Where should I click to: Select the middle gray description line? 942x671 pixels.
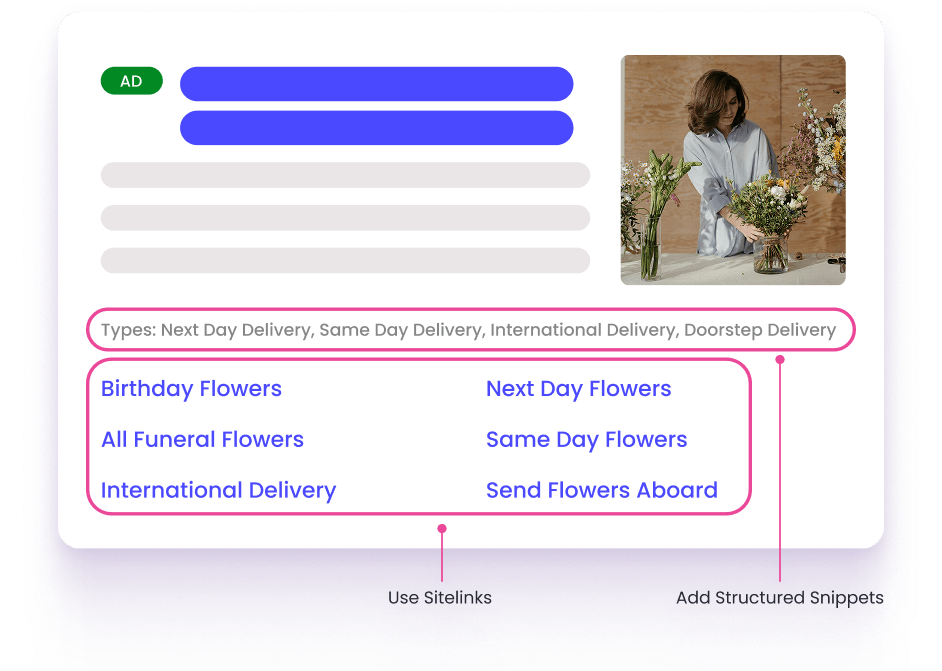click(345, 218)
